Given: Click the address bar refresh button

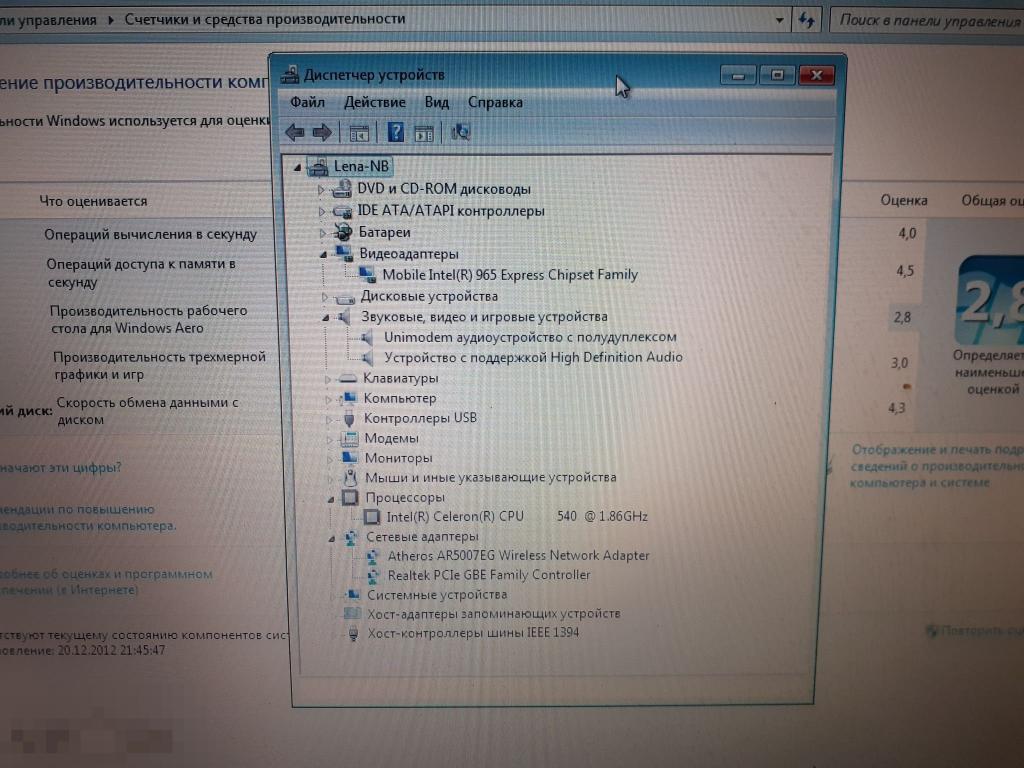Looking at the screenshot, I should pyautogui.click(x=807, y=21).
